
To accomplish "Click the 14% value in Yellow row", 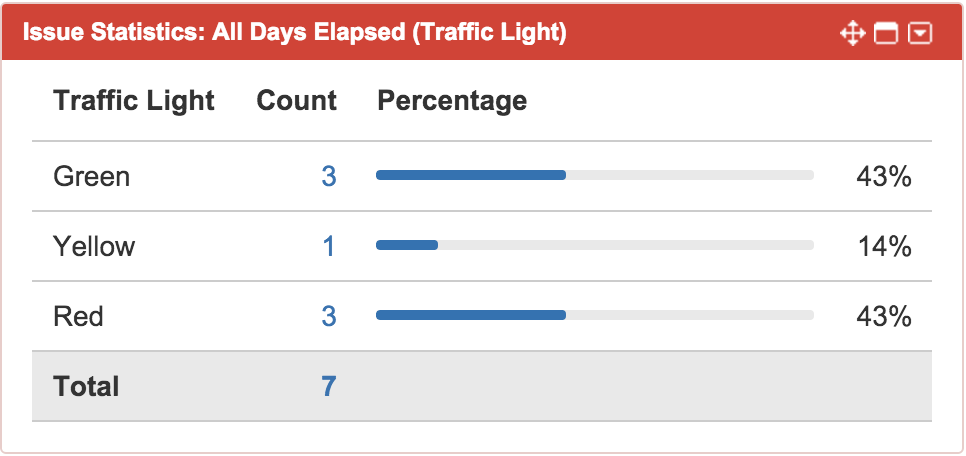I will (884, 247).
